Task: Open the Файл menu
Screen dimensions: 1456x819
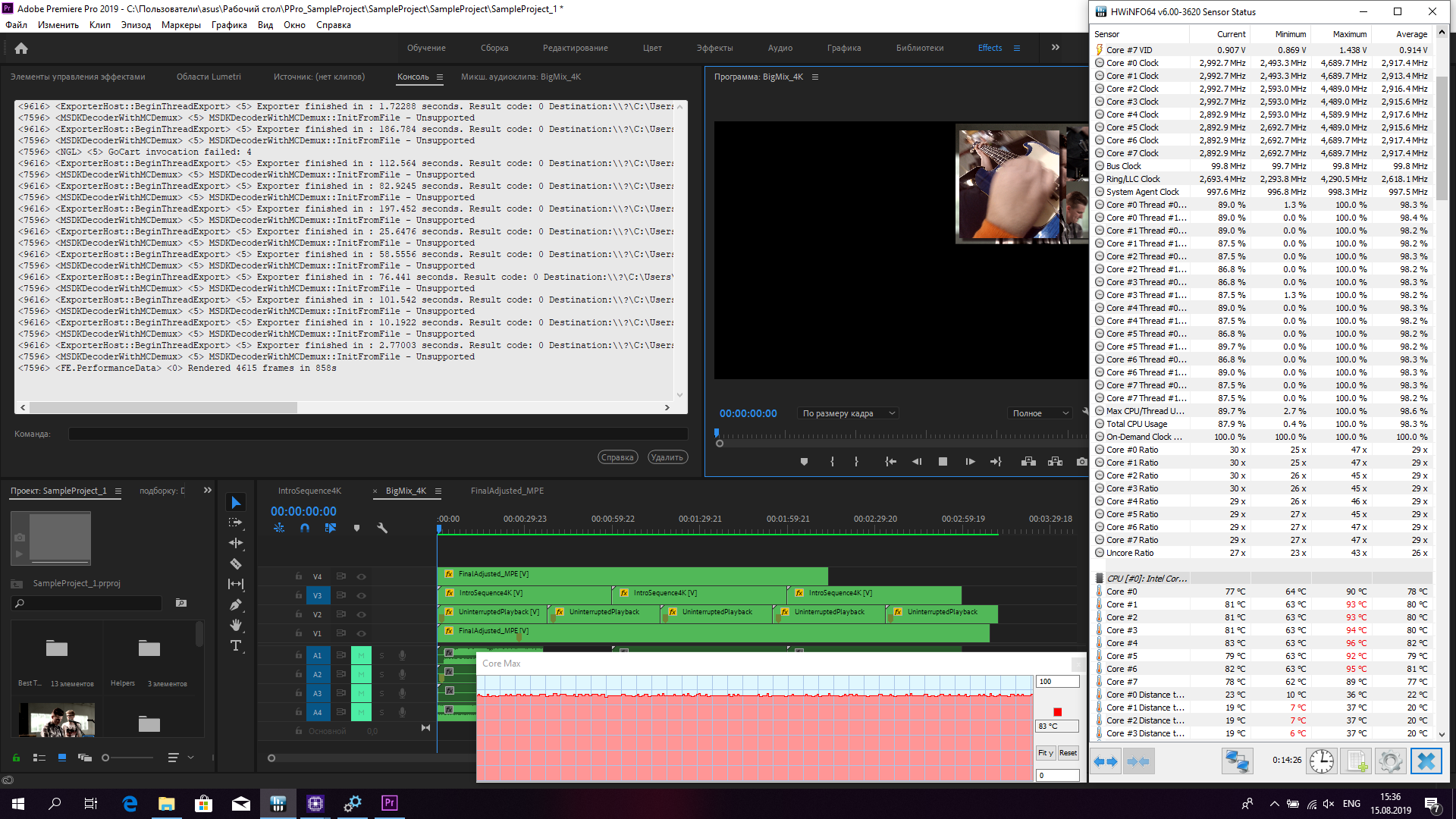Action: (16, 25)
